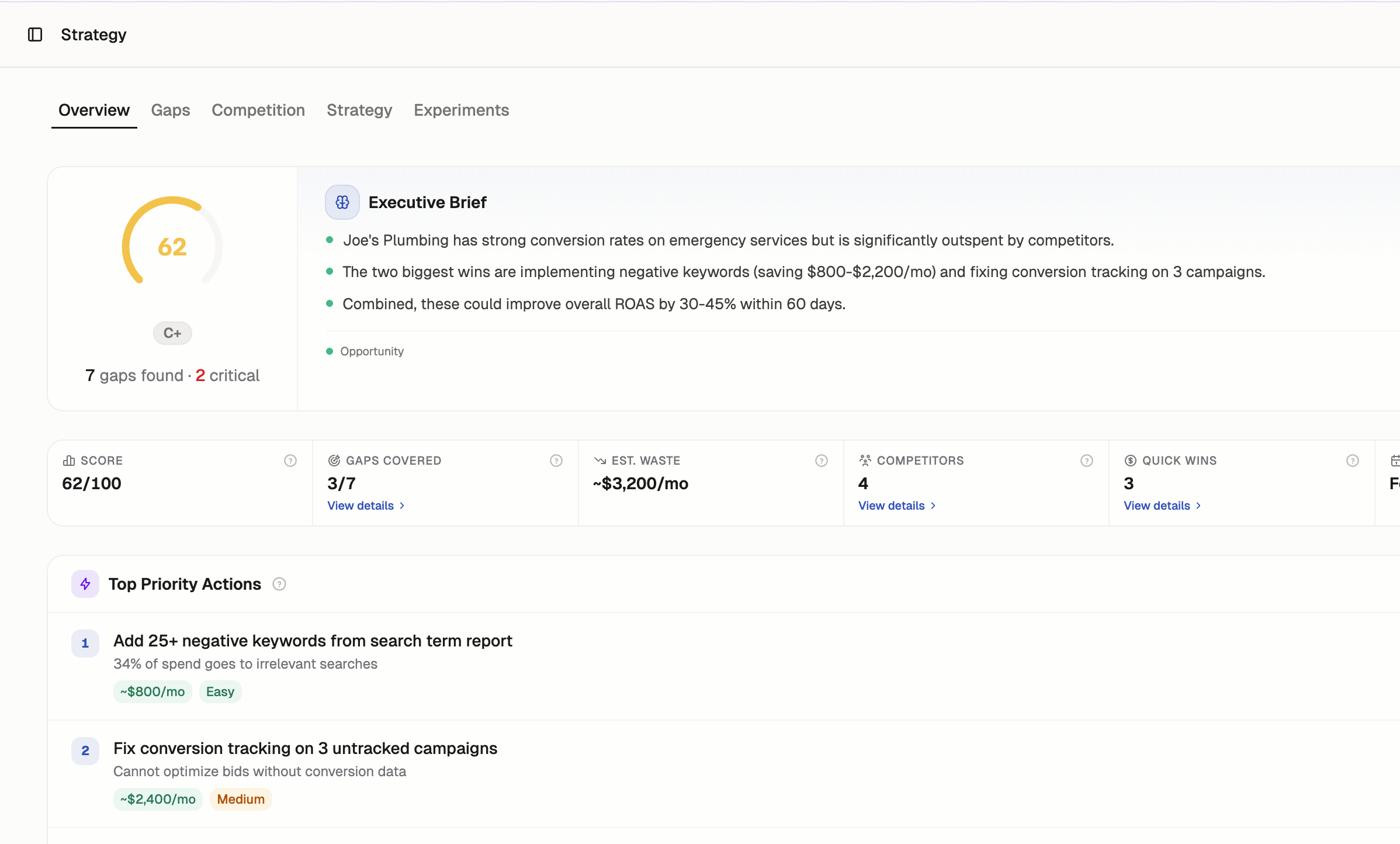Click the target icon on GAPS COVERED card

[334, 460]
